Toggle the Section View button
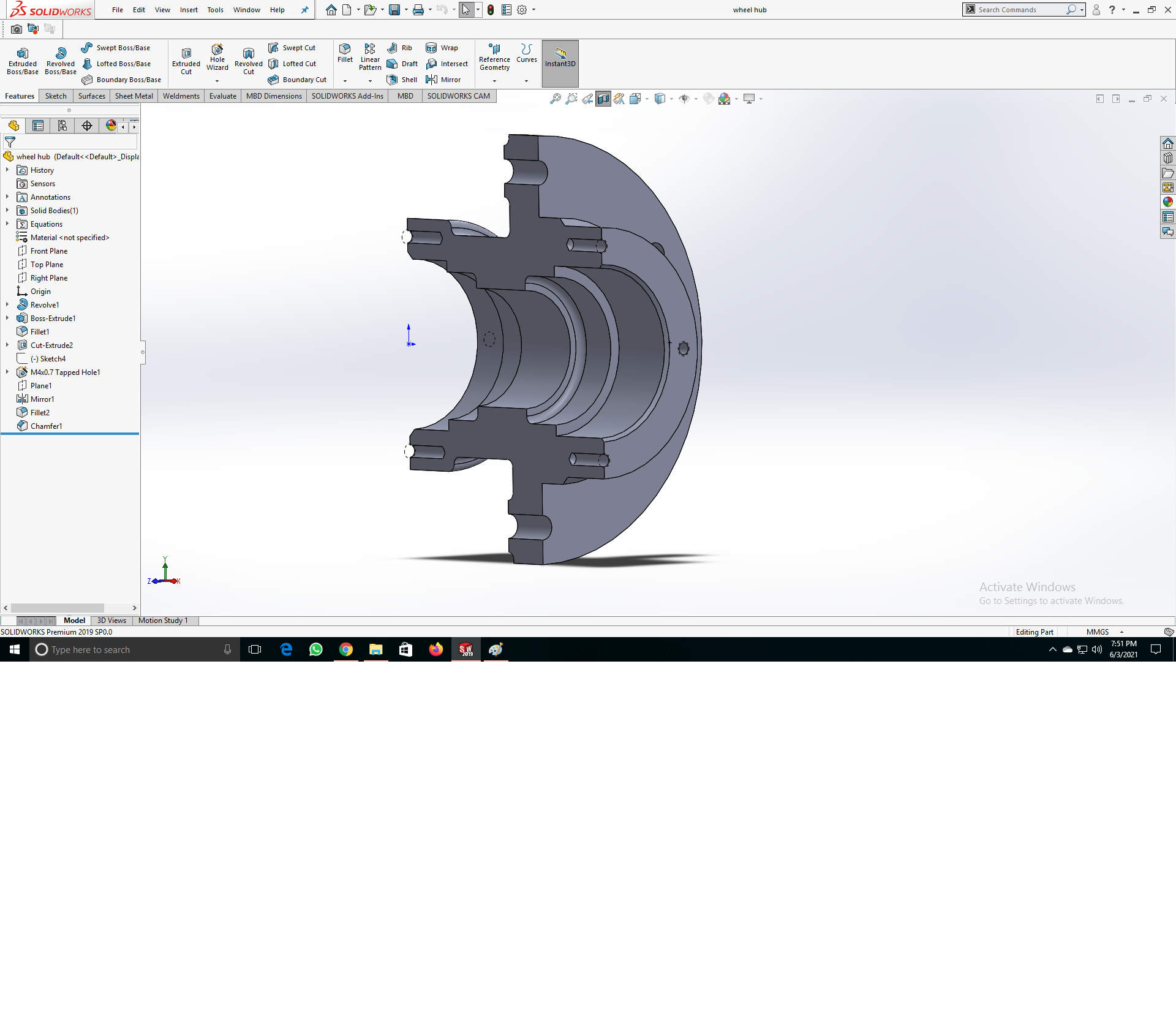This screenshot has height=1023, width=1176. (603, 99)
